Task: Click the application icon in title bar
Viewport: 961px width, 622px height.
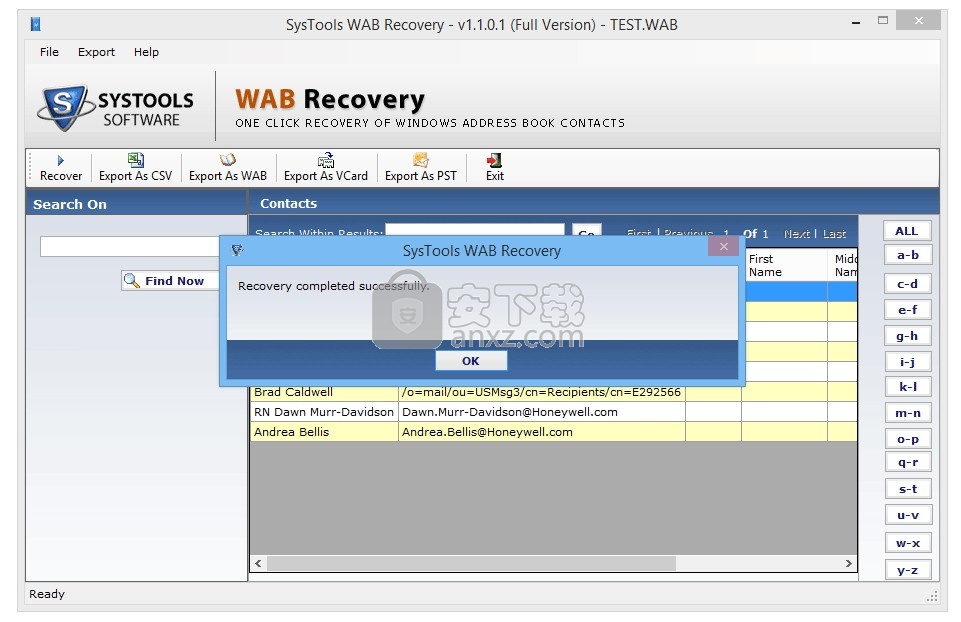Action: 36,24
